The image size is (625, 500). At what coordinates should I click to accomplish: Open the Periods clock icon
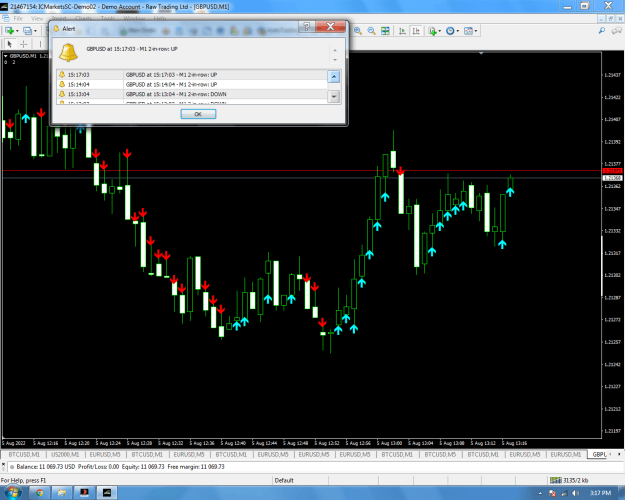click(450, 31)
